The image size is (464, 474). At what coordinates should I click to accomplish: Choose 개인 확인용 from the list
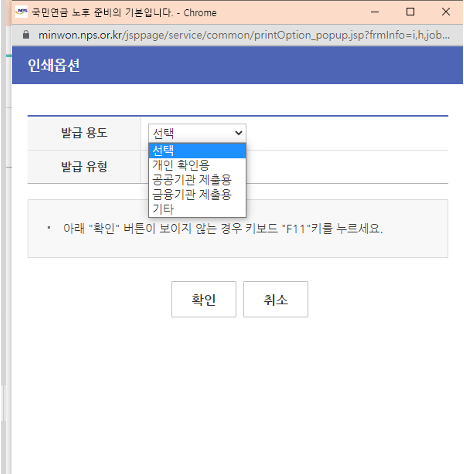coord(197,165)
